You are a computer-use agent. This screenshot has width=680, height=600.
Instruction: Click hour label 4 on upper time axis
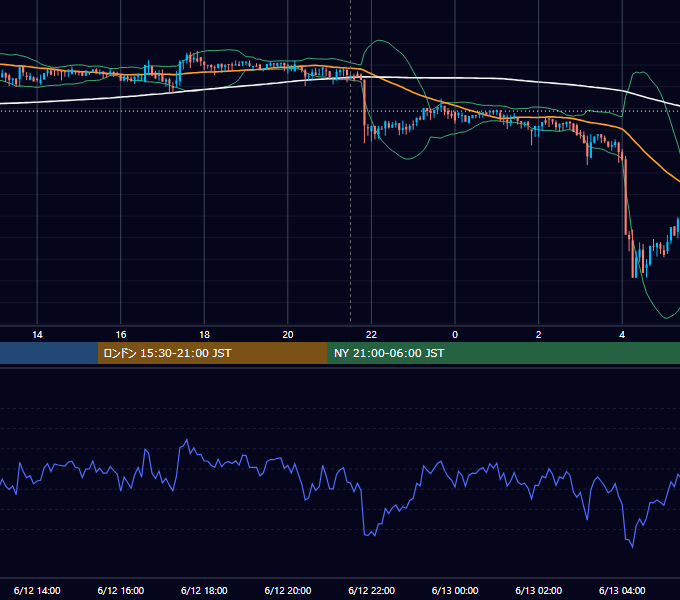[x=622, y=335]
